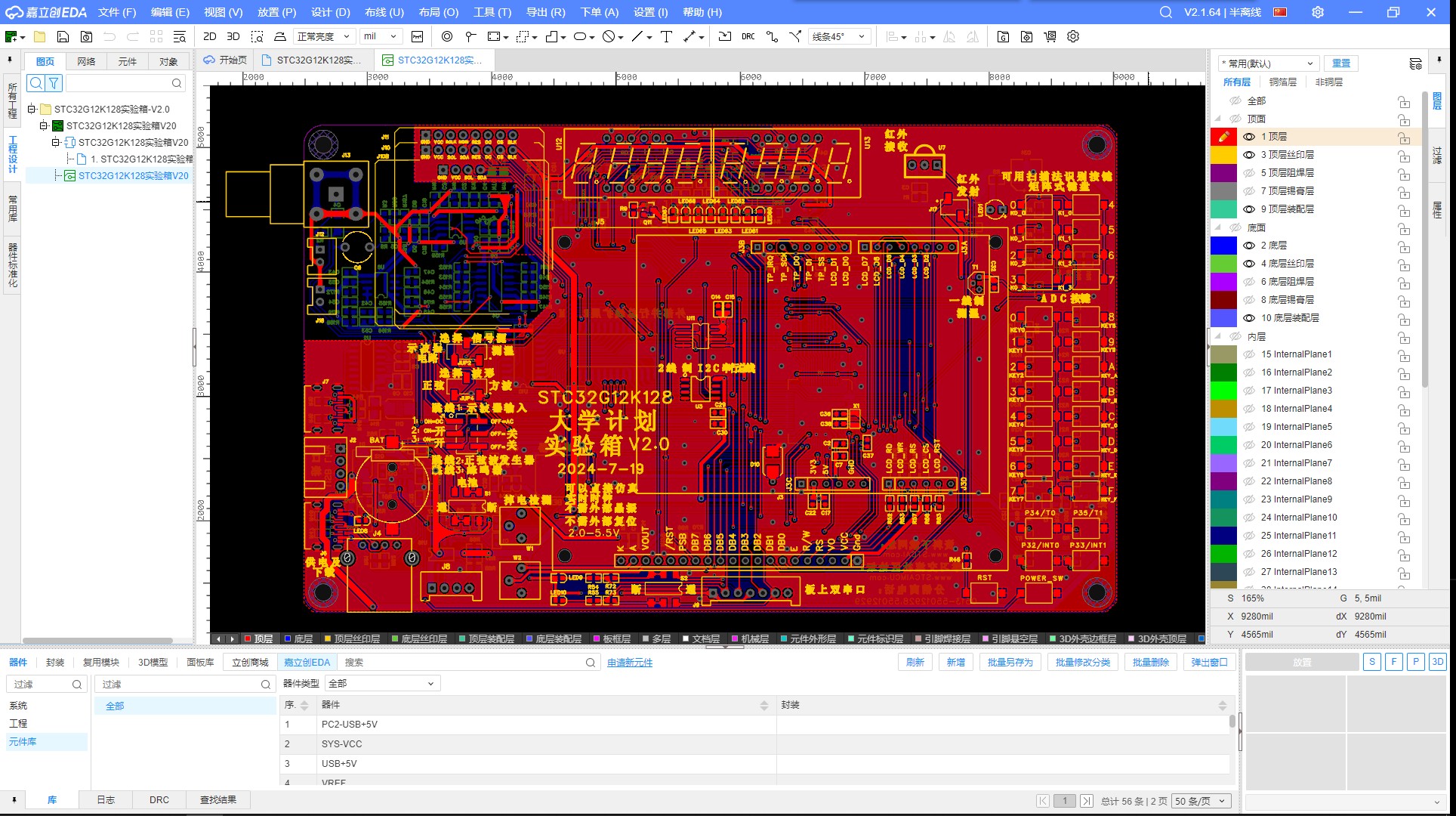This screenshot has height=816, width=1456.
Task: Switch to the 网络 tab in left panel
Action: click(x=86, y=61)
